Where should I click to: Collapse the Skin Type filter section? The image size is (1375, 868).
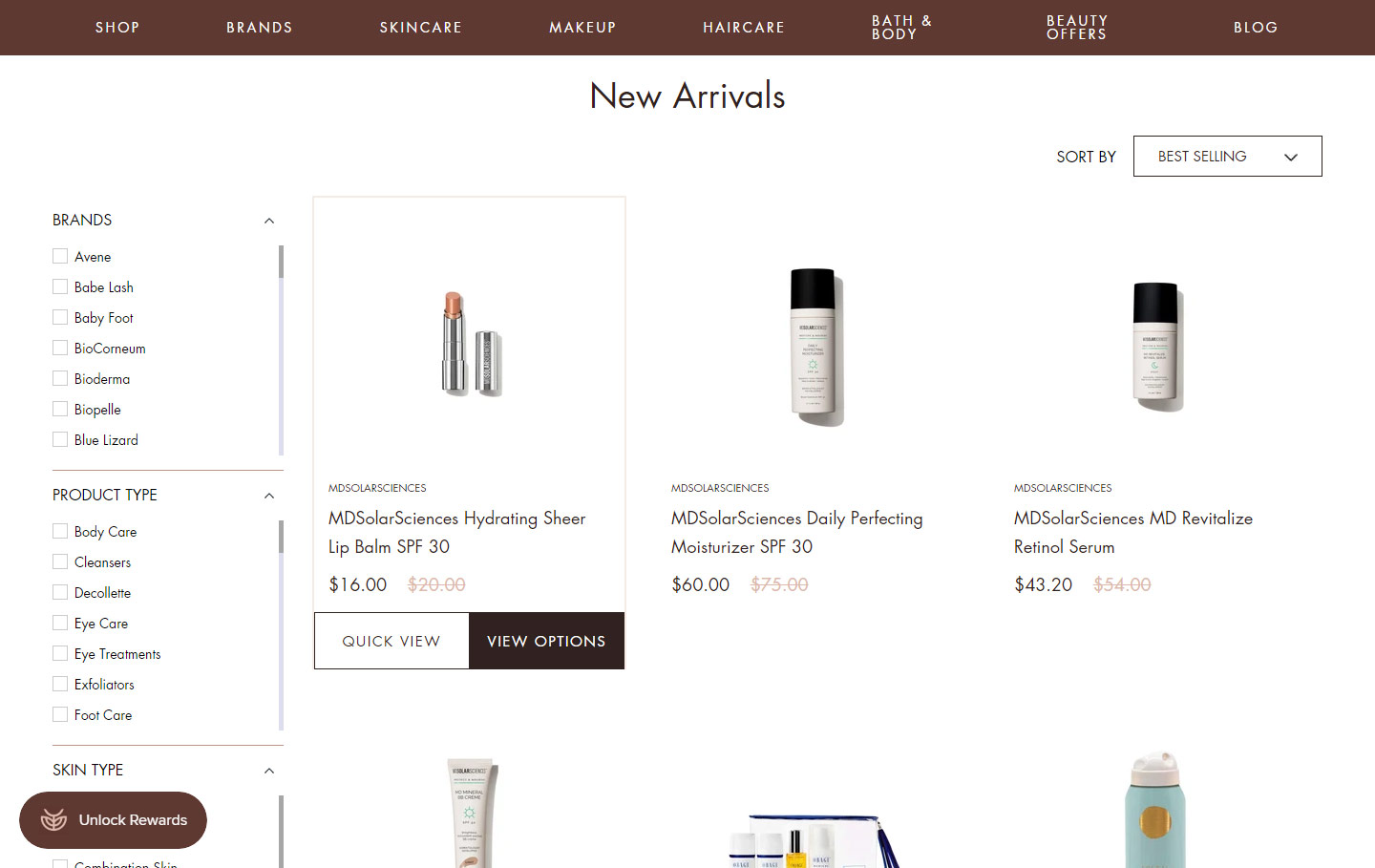pos(269,771)
